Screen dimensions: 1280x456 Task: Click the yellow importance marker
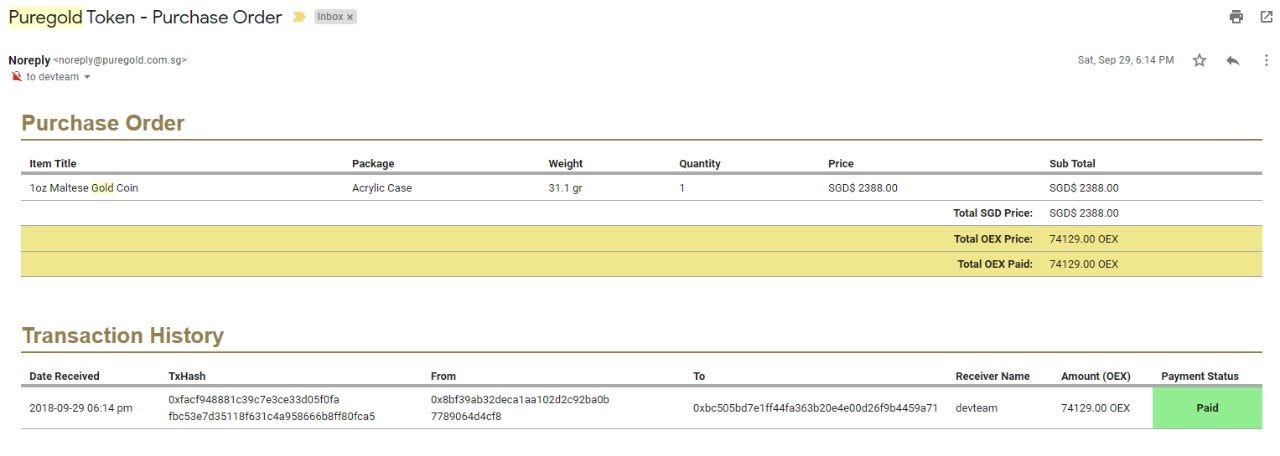coord(299,17)
